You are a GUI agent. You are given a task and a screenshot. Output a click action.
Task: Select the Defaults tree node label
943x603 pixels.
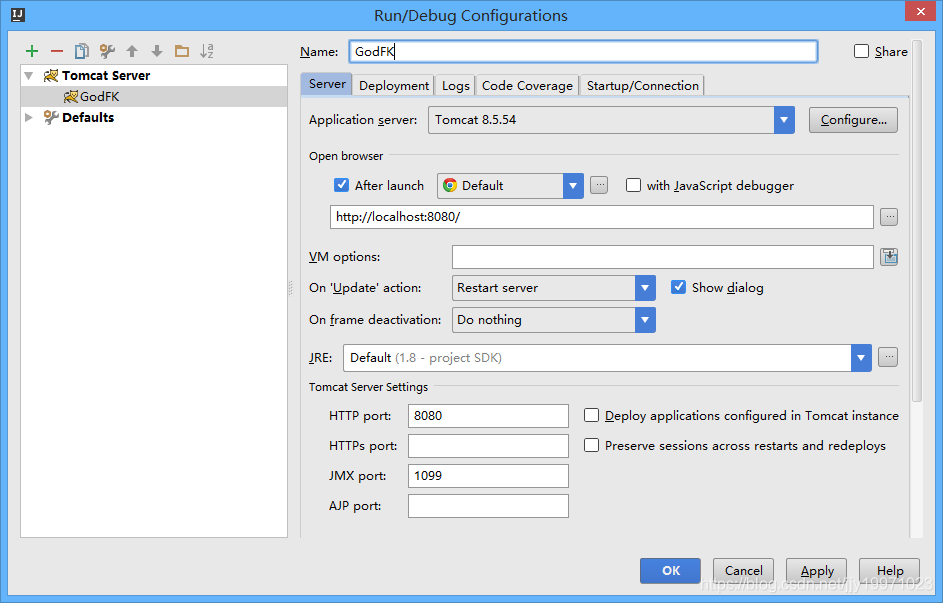tap(88, 117)
